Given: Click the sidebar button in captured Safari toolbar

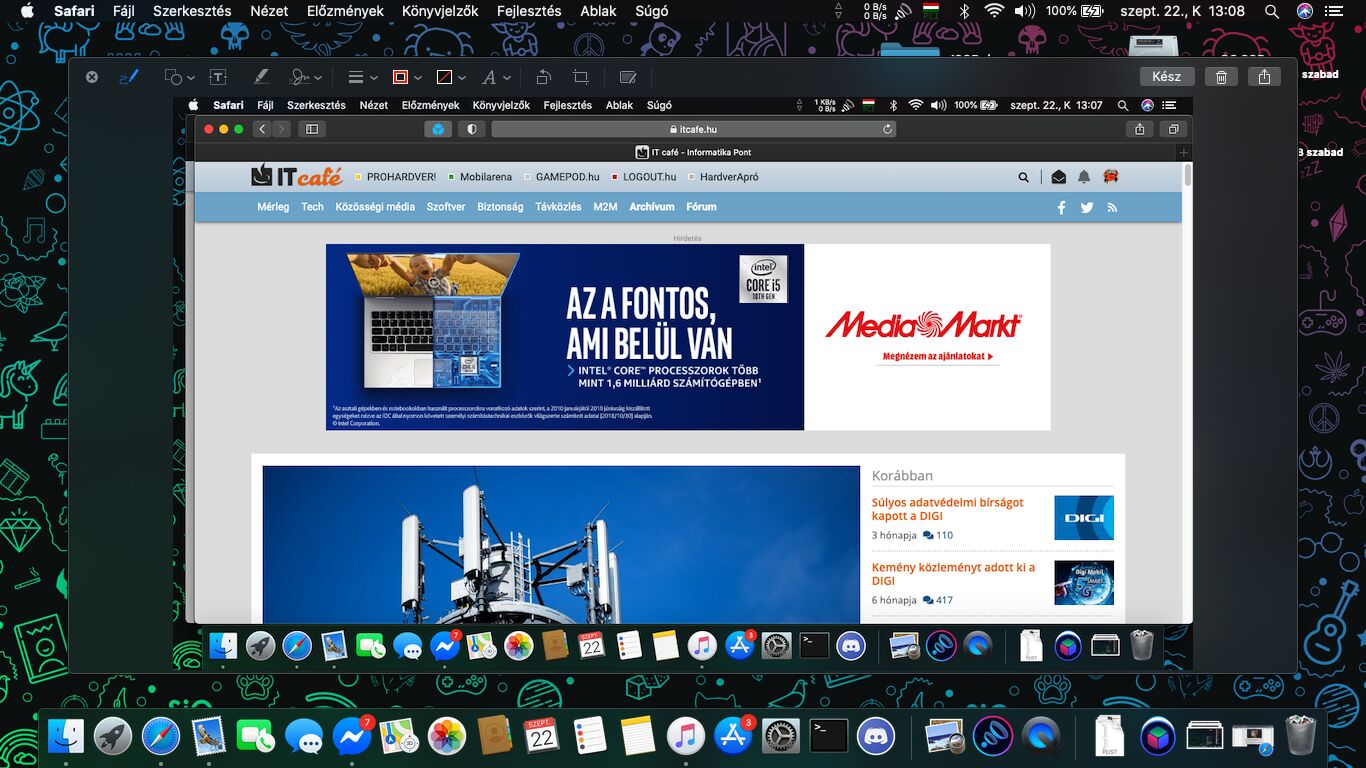Looking at the screenshot, I should coord(312,129).
